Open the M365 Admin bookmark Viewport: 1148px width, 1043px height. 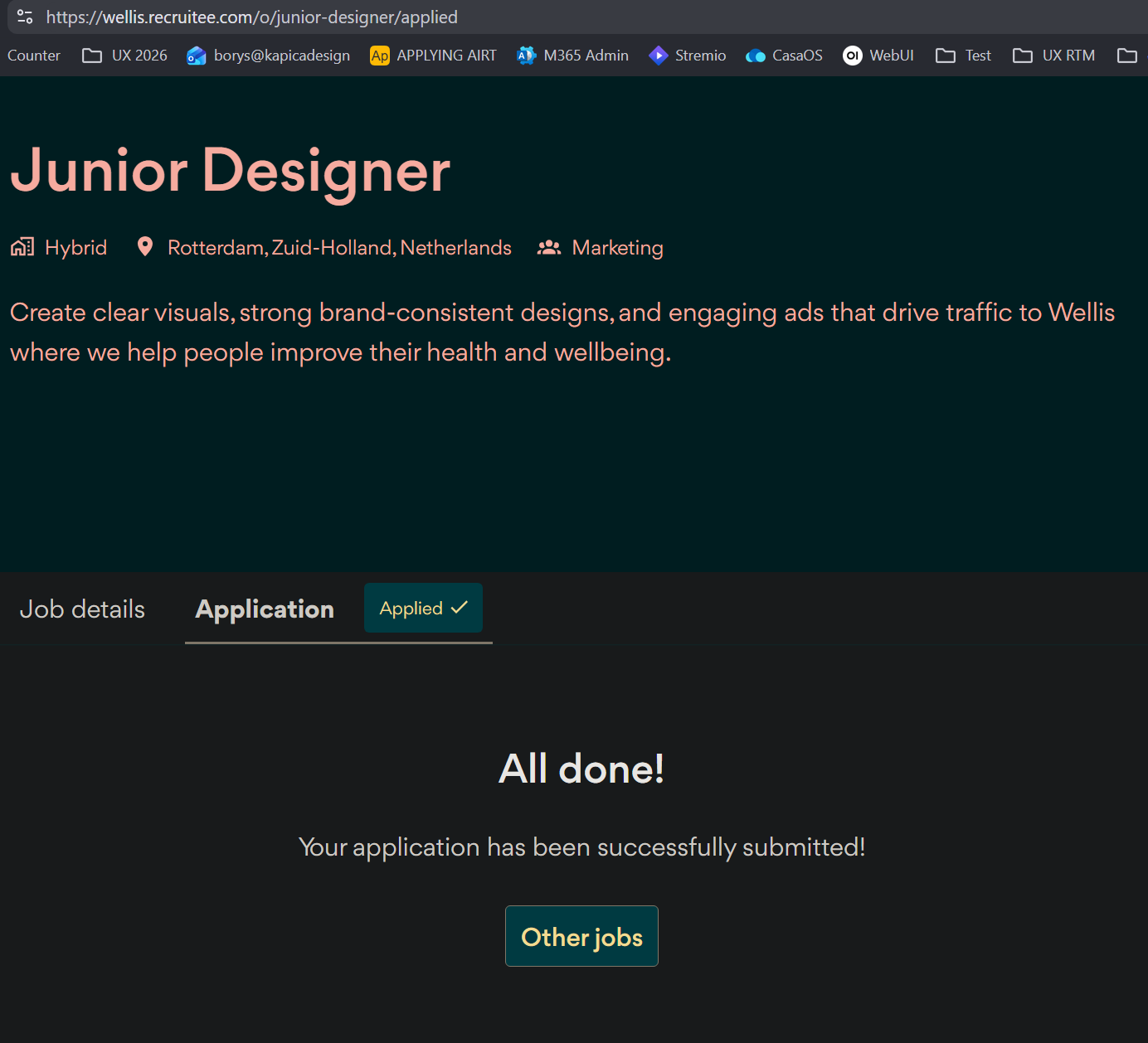pos(572,56)
